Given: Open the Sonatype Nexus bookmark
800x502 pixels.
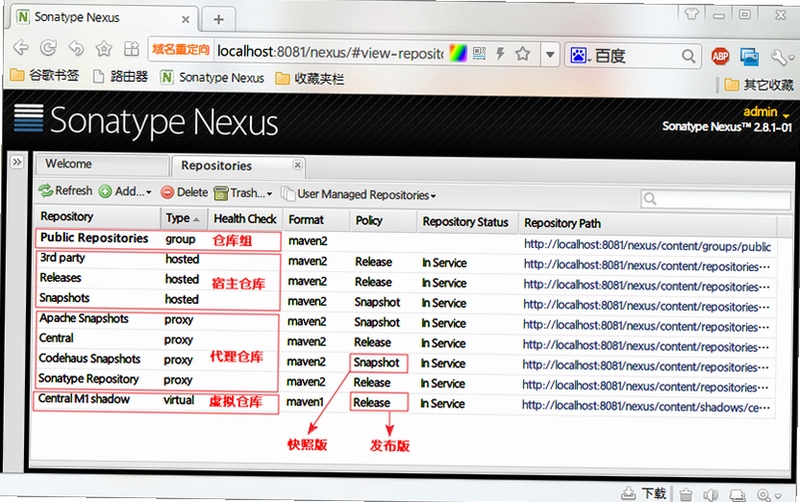Looking at the screenshot, I should [213, 78].
